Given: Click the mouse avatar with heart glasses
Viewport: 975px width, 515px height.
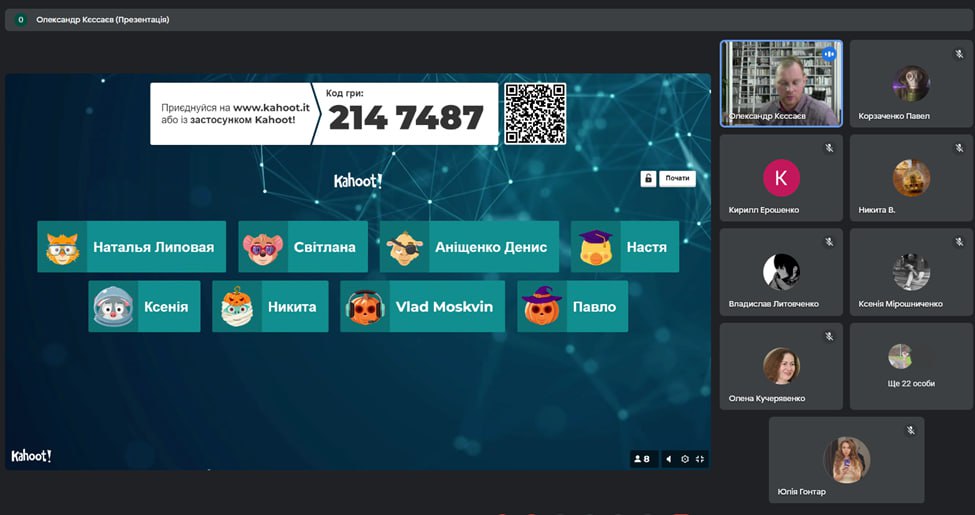Looking at the screenshot, I should tap(262, 249).
